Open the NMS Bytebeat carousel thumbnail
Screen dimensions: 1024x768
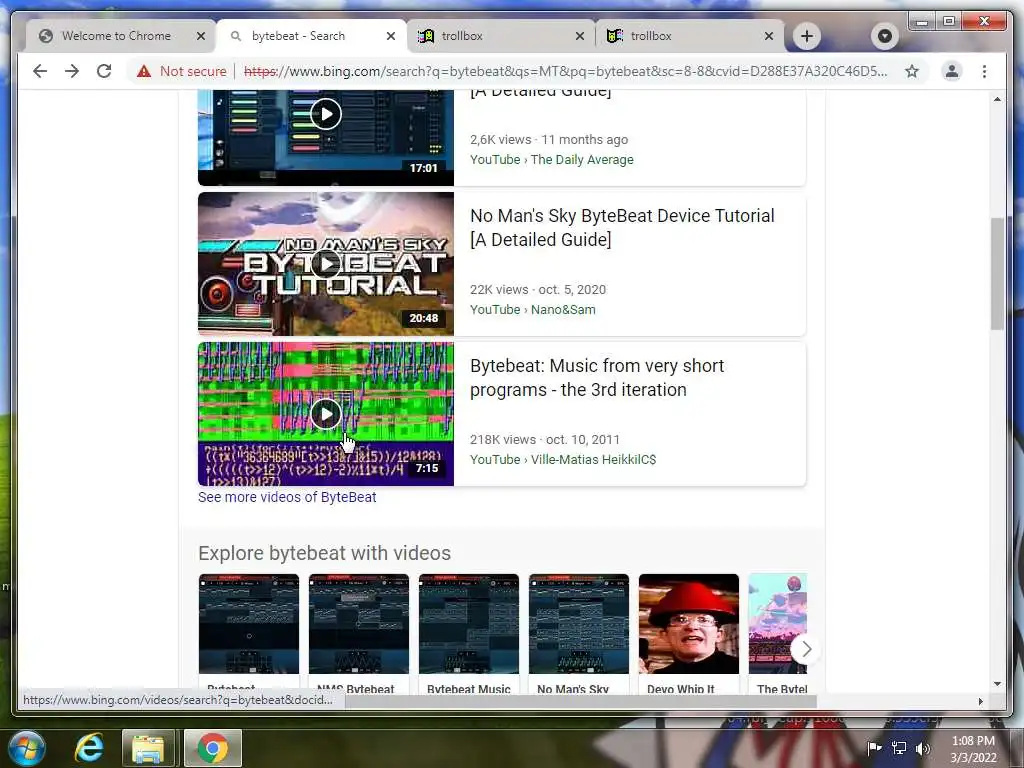pos(359,624)
